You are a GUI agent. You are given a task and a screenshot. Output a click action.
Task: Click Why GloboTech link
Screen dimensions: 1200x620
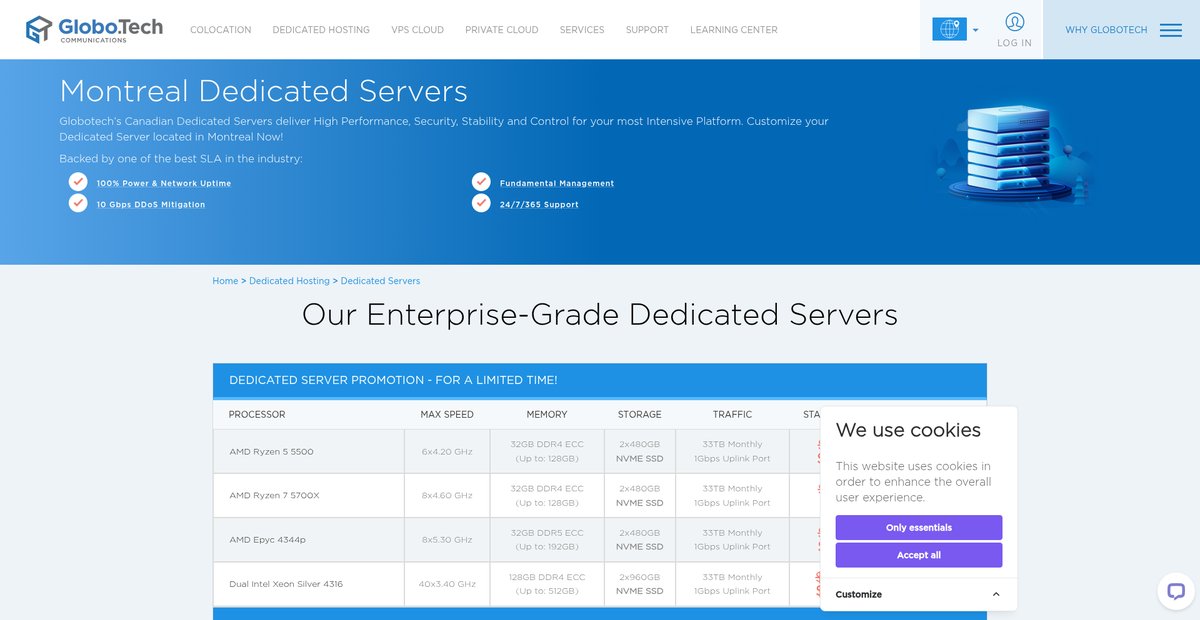click(1106, 30)
